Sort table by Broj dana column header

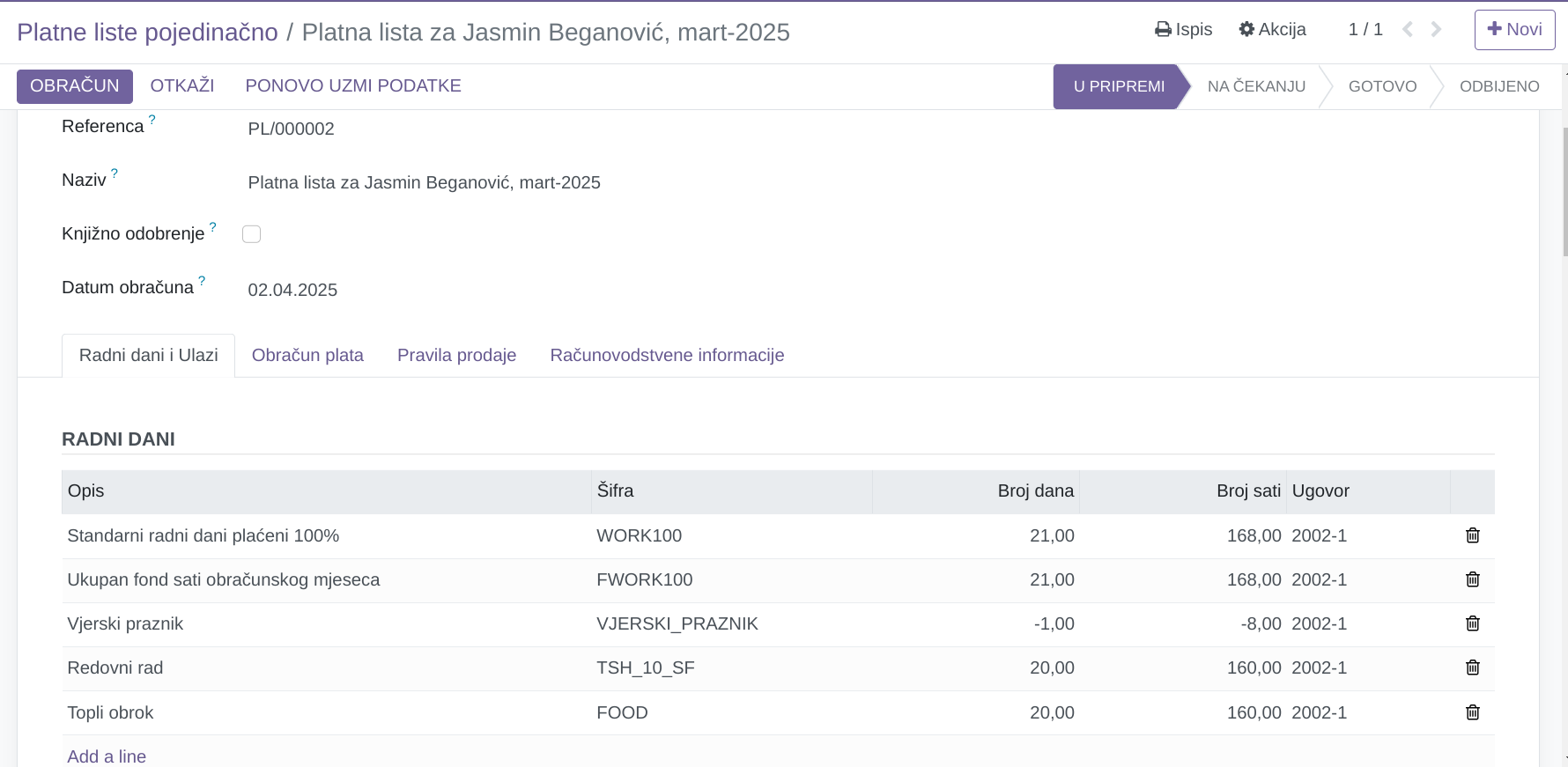pos(1035,491)
